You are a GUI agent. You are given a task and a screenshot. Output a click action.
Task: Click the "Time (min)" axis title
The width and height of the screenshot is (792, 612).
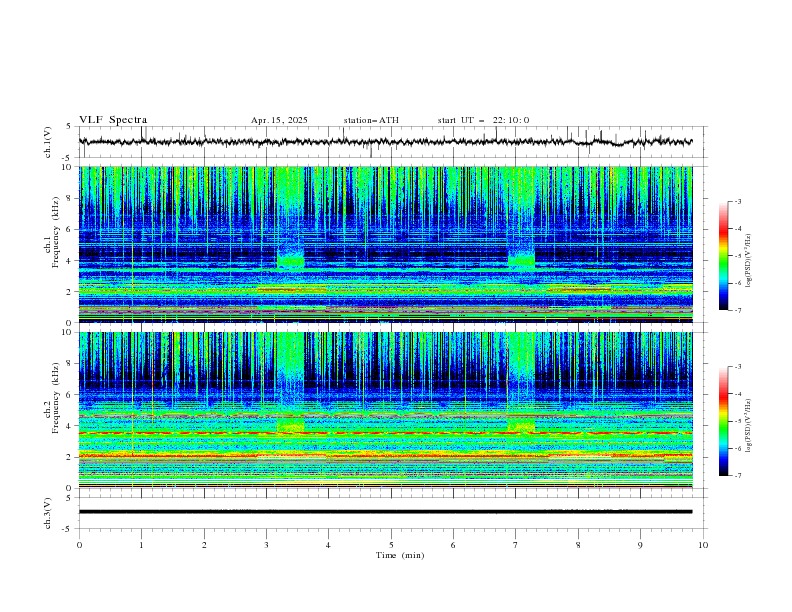click(x=400, y=555)
